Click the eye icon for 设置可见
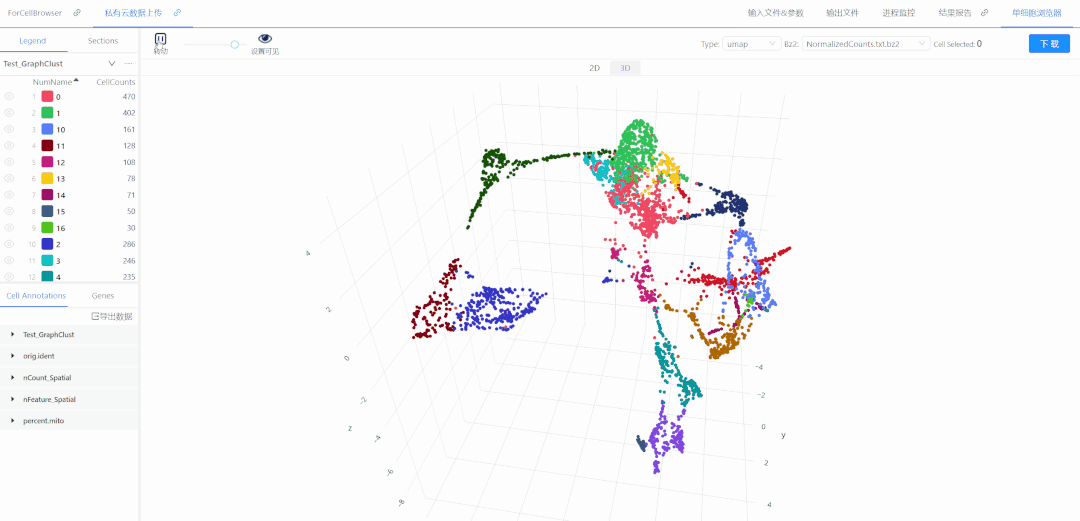The image size is (1080, 521). 265,39
